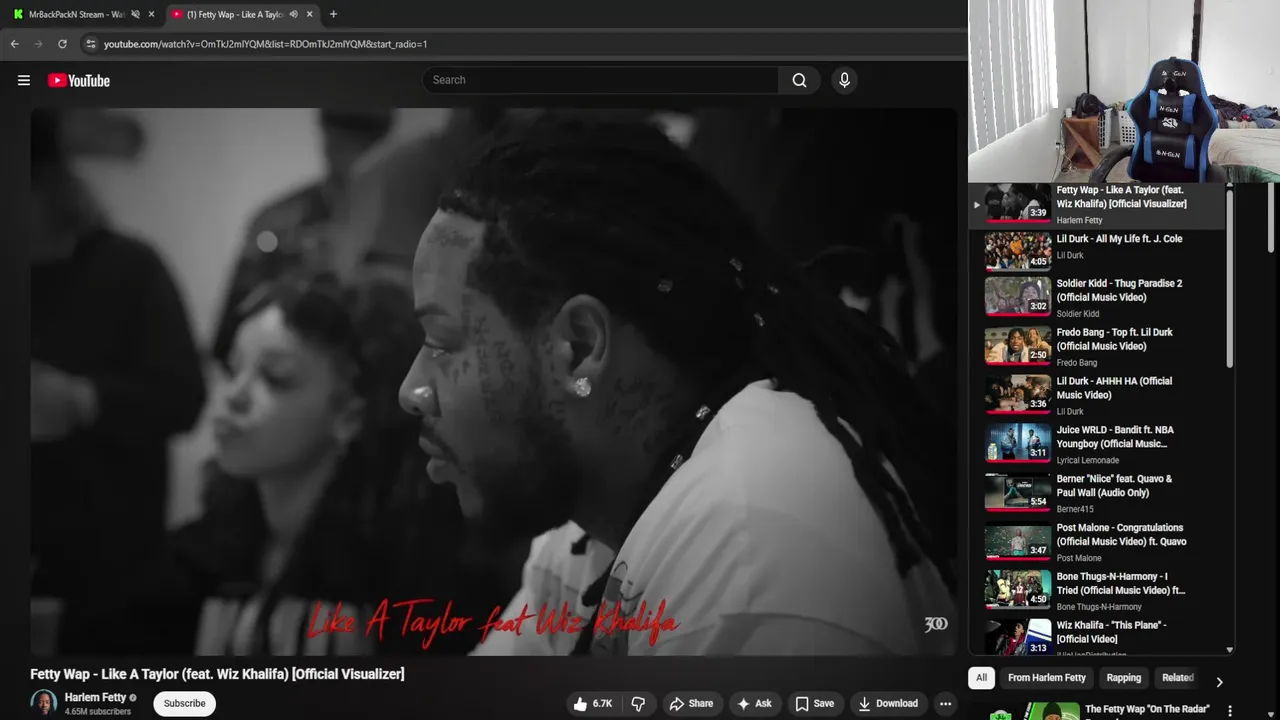Subscribe to Harlem Fetty channel
1280x720 pixels.
[x=185, y=704]
